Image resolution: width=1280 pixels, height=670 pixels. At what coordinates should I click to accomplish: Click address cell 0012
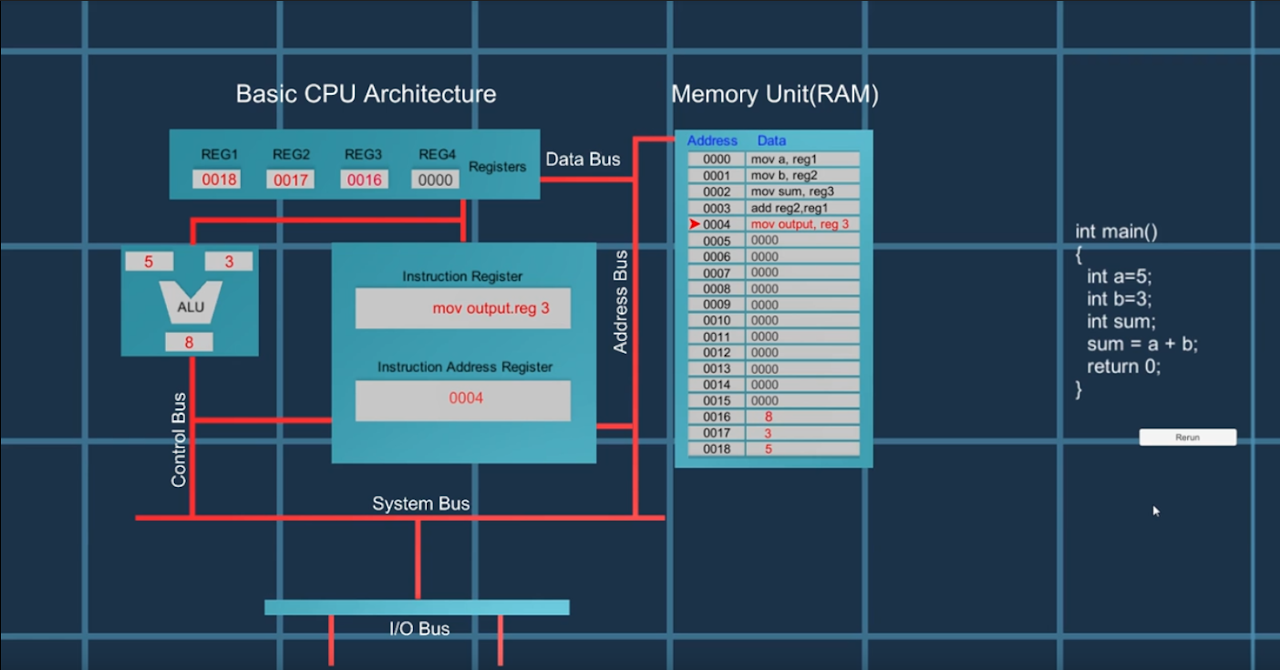pyautogui.click(x=716, y=352)
